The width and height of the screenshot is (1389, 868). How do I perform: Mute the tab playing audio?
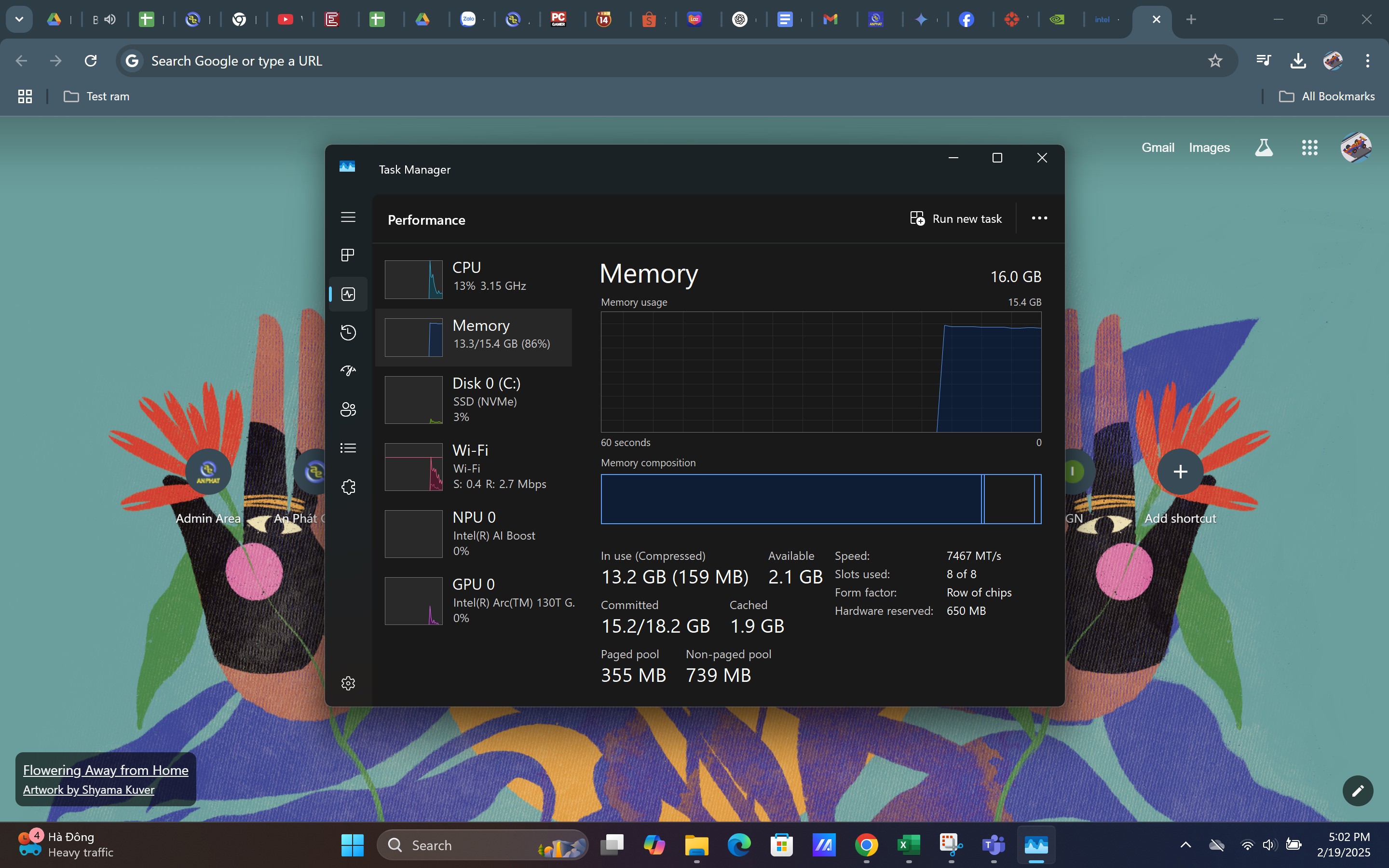coord(109,19)
